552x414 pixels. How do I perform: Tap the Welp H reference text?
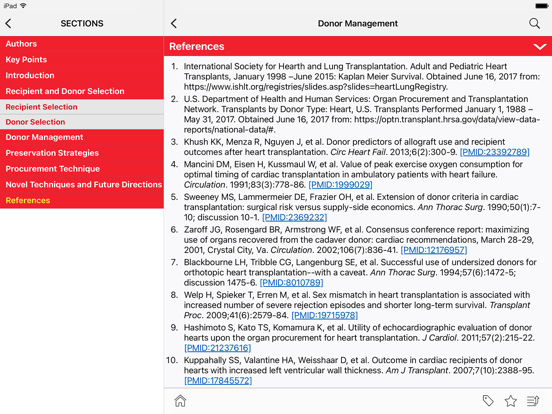click(x=357, y=305)
